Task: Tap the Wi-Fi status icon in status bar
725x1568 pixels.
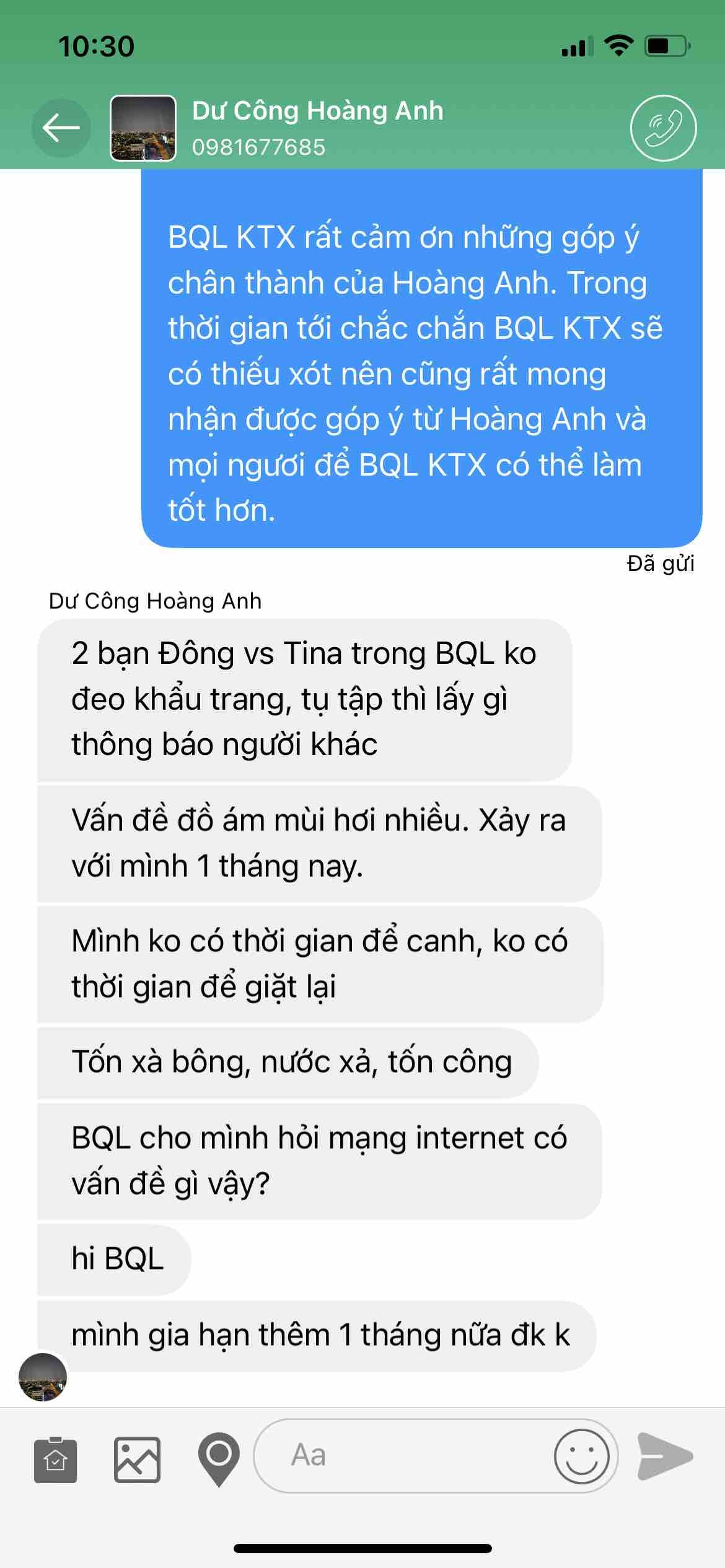Action: pyautogui.click(x=618, y=46)
